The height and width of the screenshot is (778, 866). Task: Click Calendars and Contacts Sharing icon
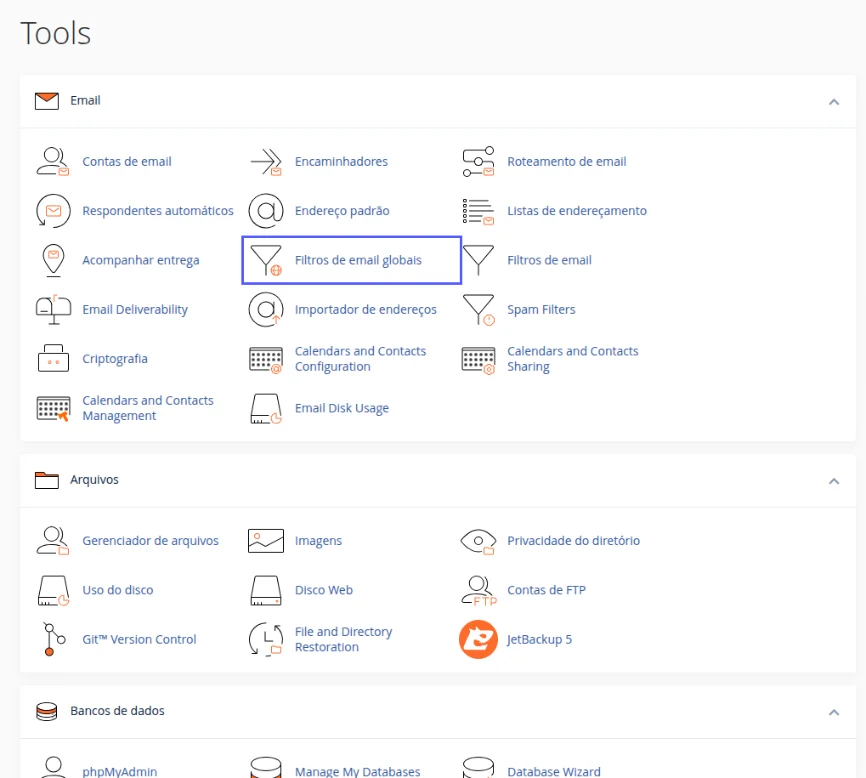click(478, 361)
